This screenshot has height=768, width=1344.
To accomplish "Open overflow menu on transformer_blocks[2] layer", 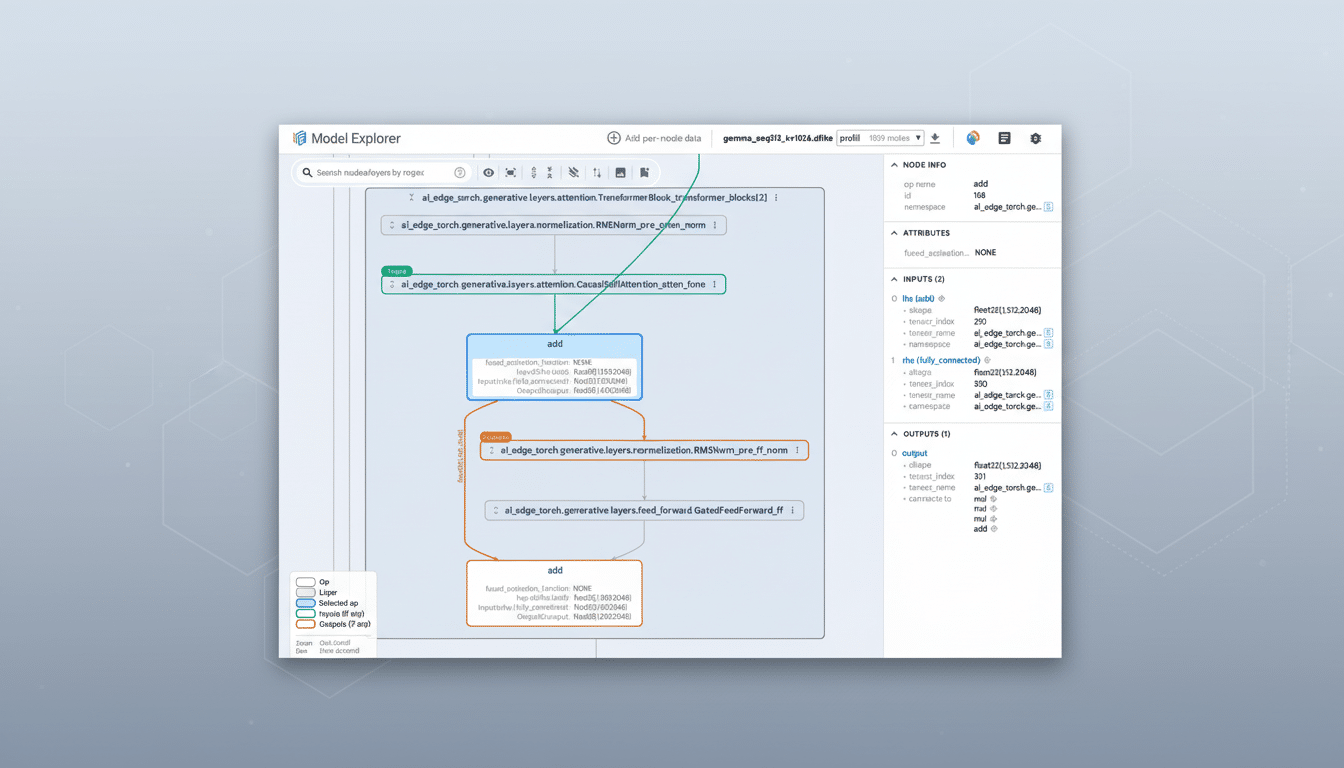I will click(x=777, y=197).
